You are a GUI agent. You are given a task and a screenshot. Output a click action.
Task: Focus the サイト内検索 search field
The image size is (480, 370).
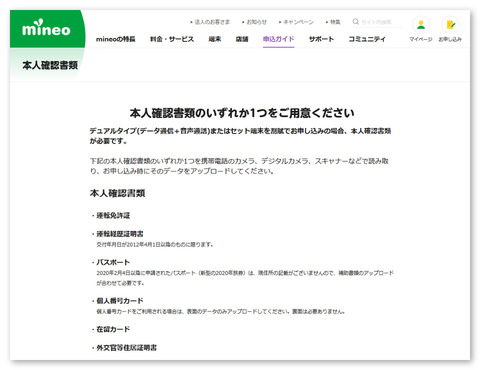click(x=381, y=22)
